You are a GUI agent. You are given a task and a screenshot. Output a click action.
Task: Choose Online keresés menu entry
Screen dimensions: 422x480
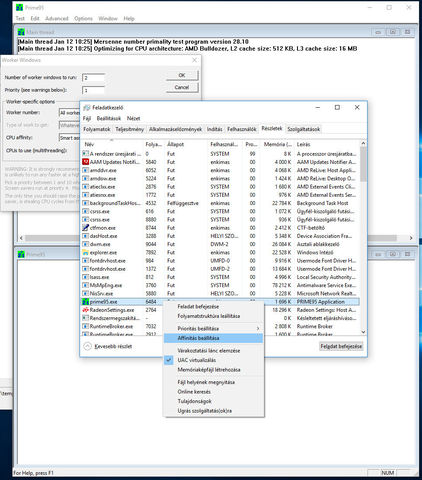213,392
